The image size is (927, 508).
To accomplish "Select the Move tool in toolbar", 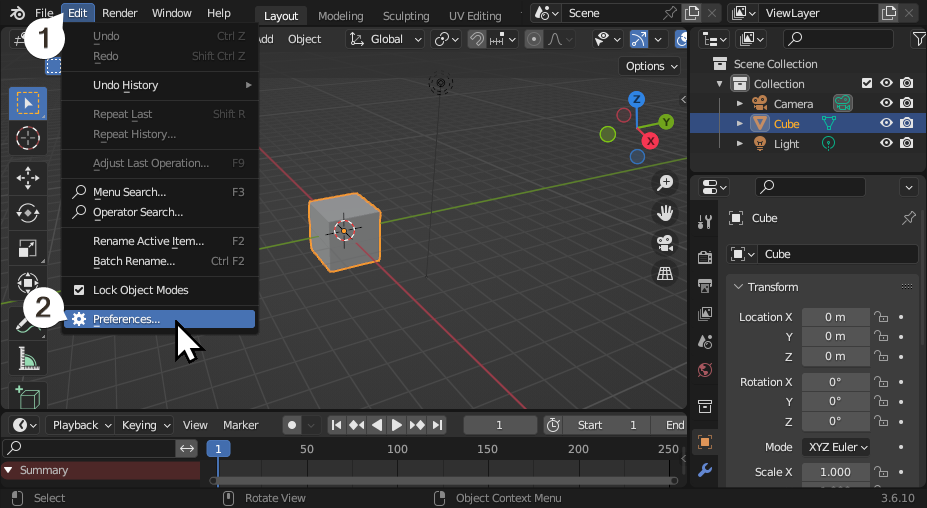I will point(28,178).
